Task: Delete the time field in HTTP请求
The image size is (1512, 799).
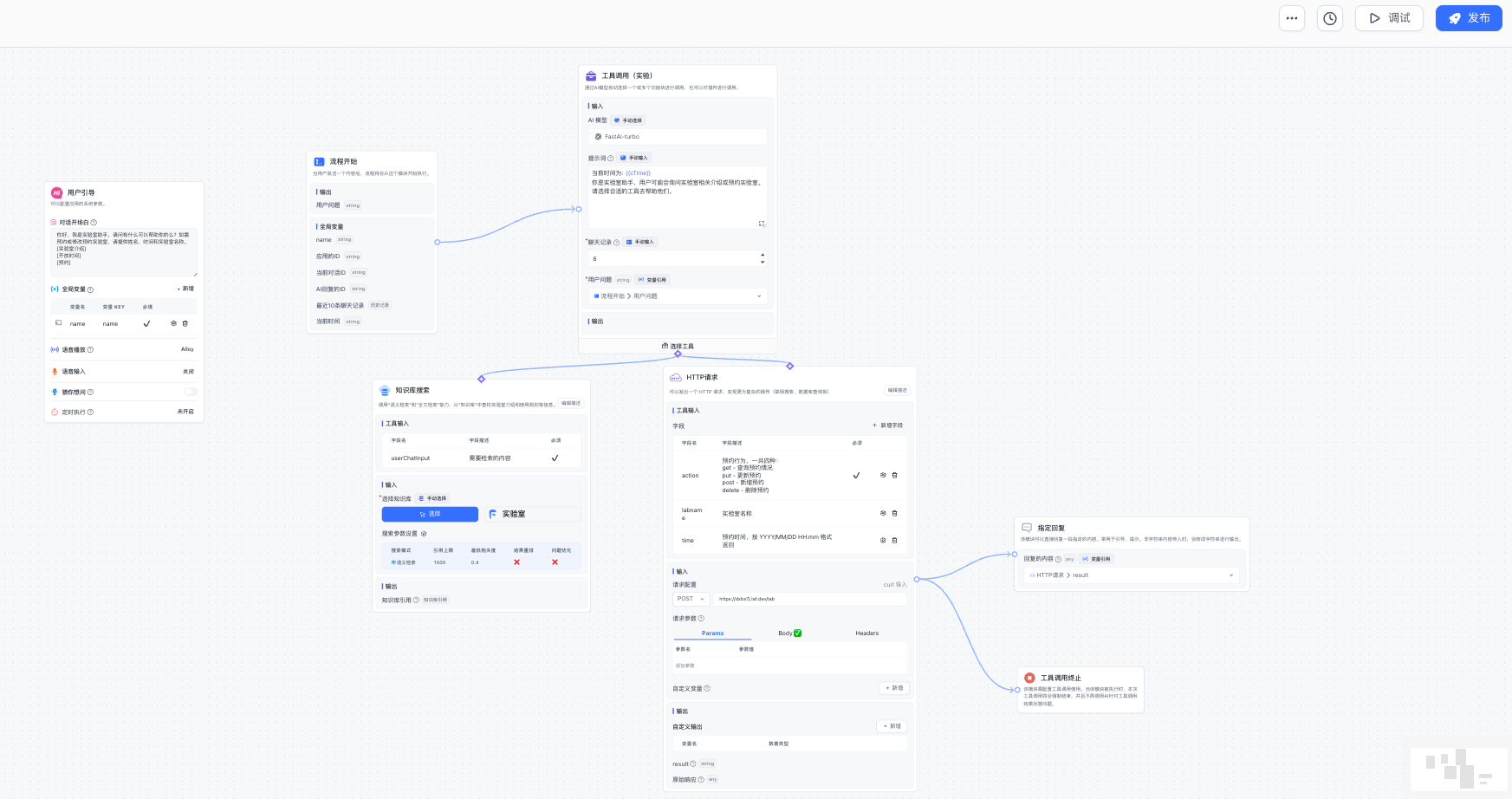Action: click(x=894, y=540)
